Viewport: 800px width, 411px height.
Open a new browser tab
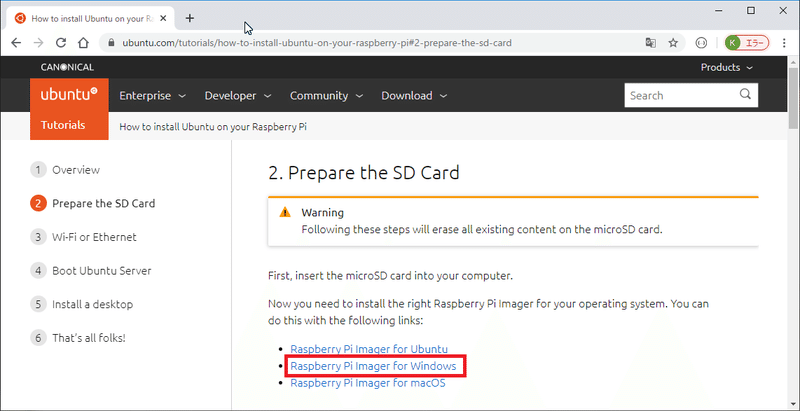[190, 18]
